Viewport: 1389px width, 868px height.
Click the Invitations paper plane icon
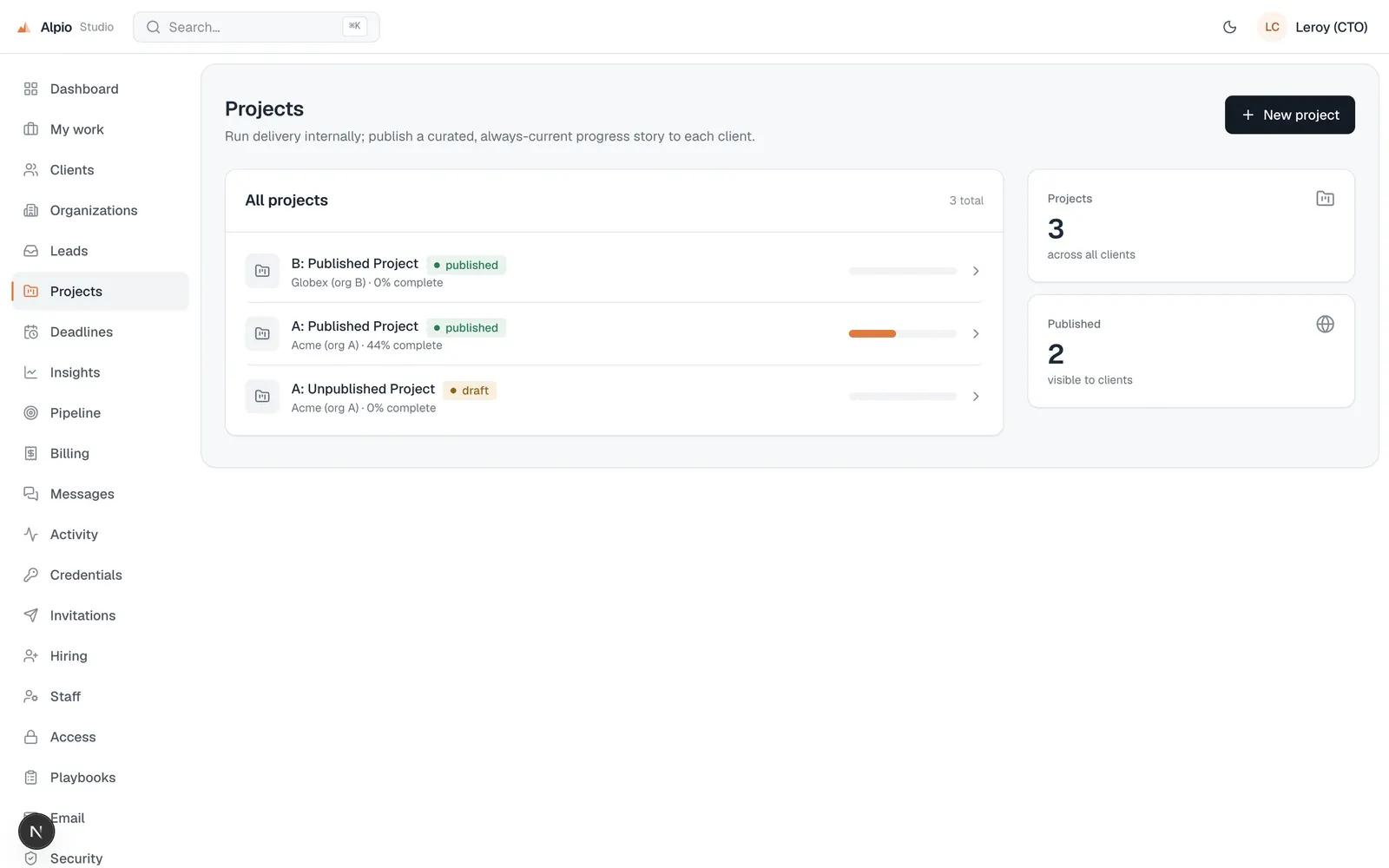[31, 615]
